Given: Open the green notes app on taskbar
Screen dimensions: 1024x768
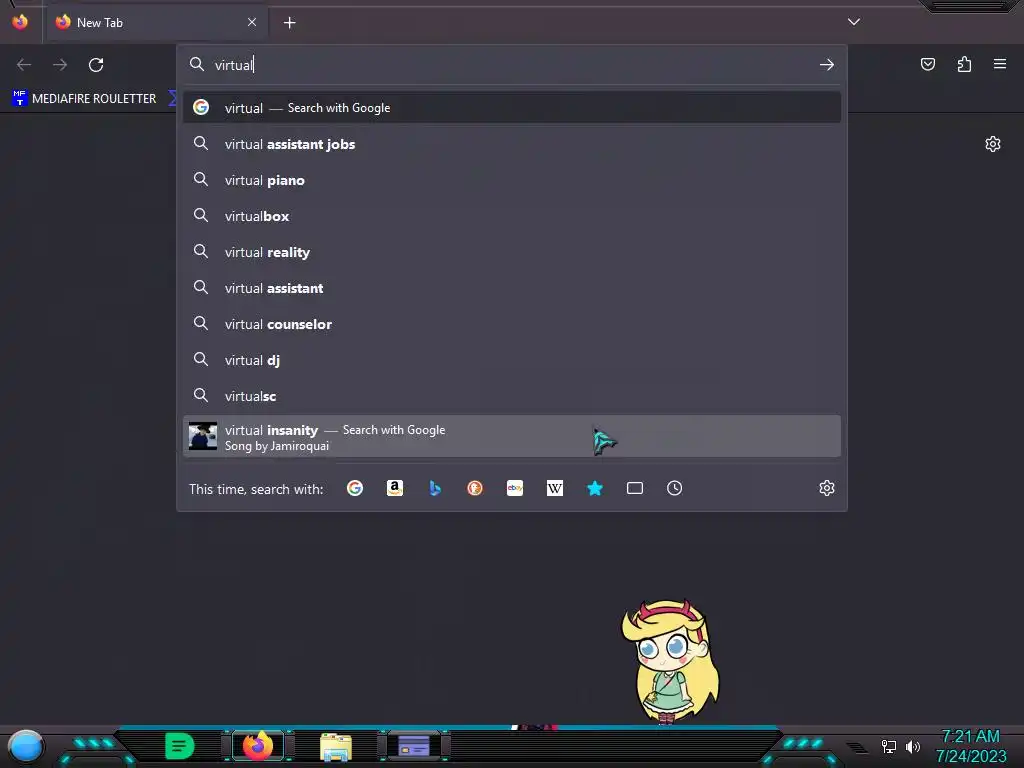Looking at the screenshot, I should point(180,746).
